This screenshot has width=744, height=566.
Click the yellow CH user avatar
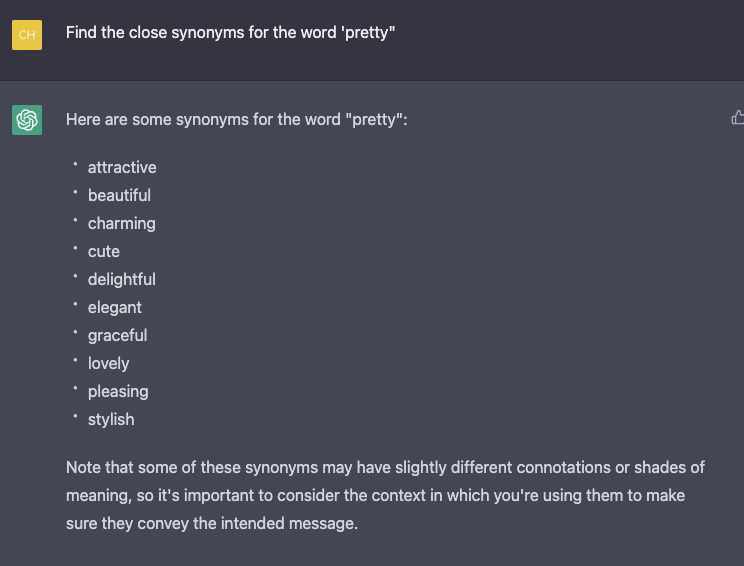coord(27,35)
